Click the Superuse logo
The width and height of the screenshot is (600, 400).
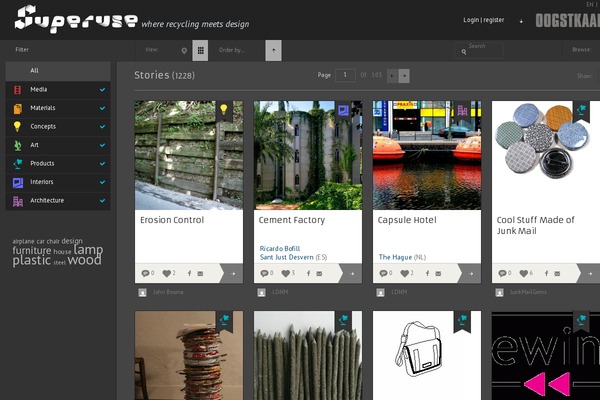point(76,19)
